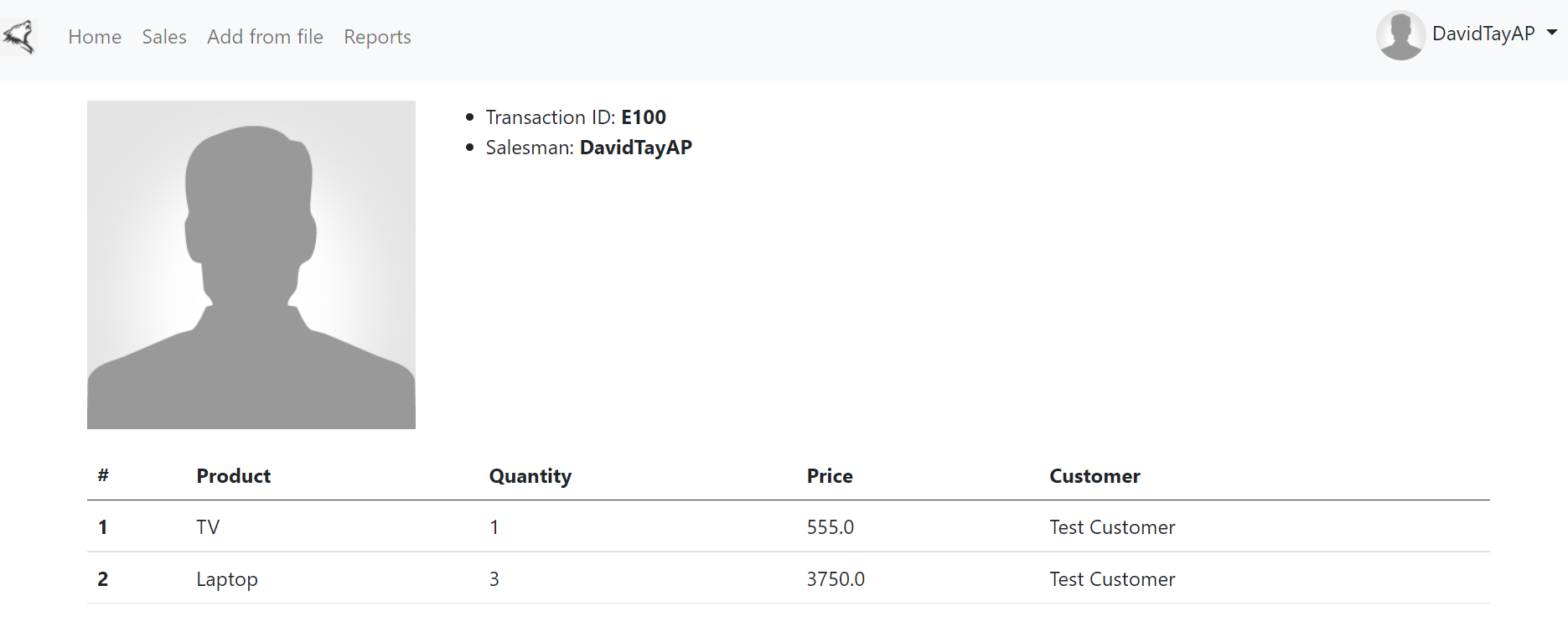
Task: Go to the Home page
Action: point(95,37)
